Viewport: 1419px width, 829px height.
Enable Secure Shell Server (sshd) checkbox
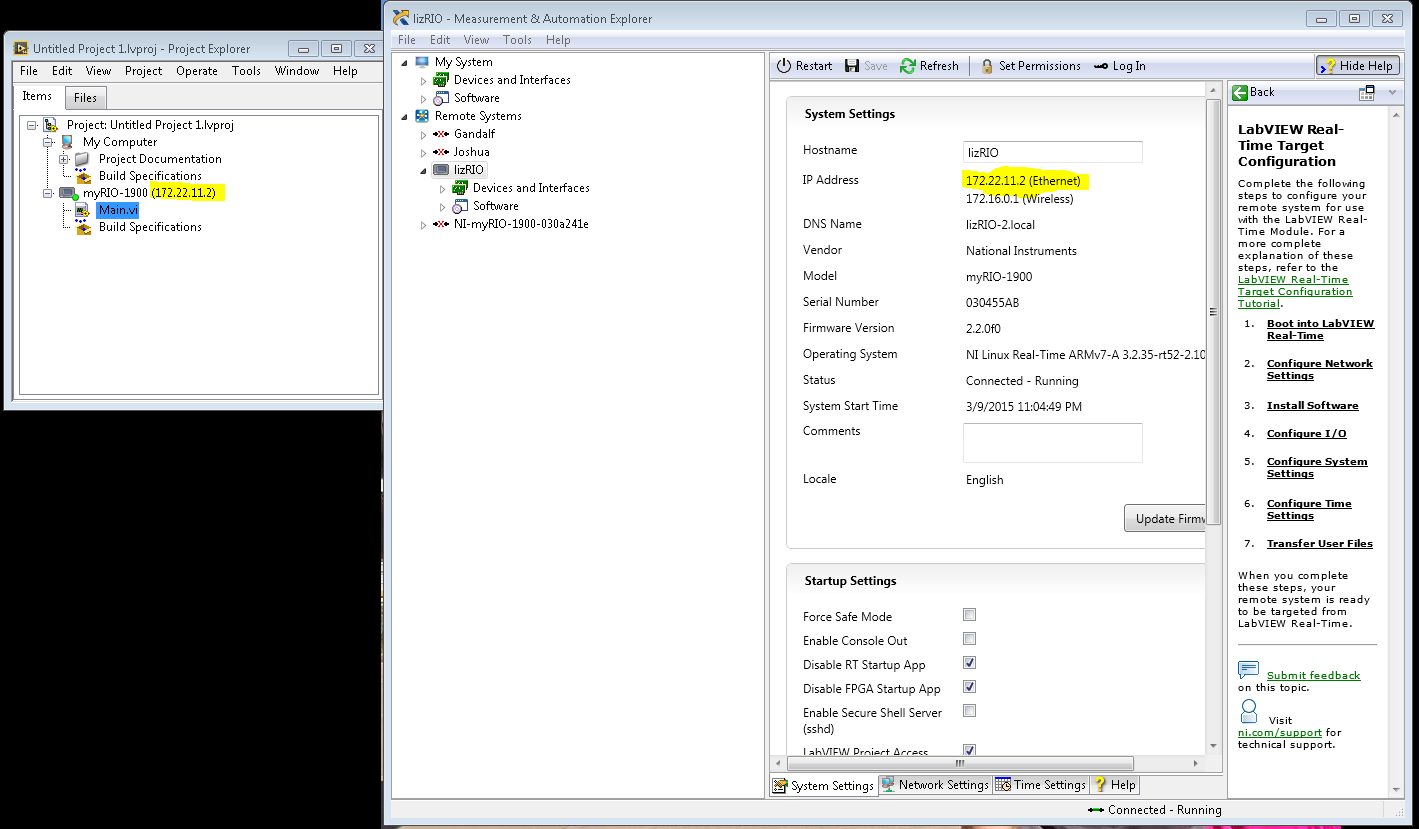969,711
